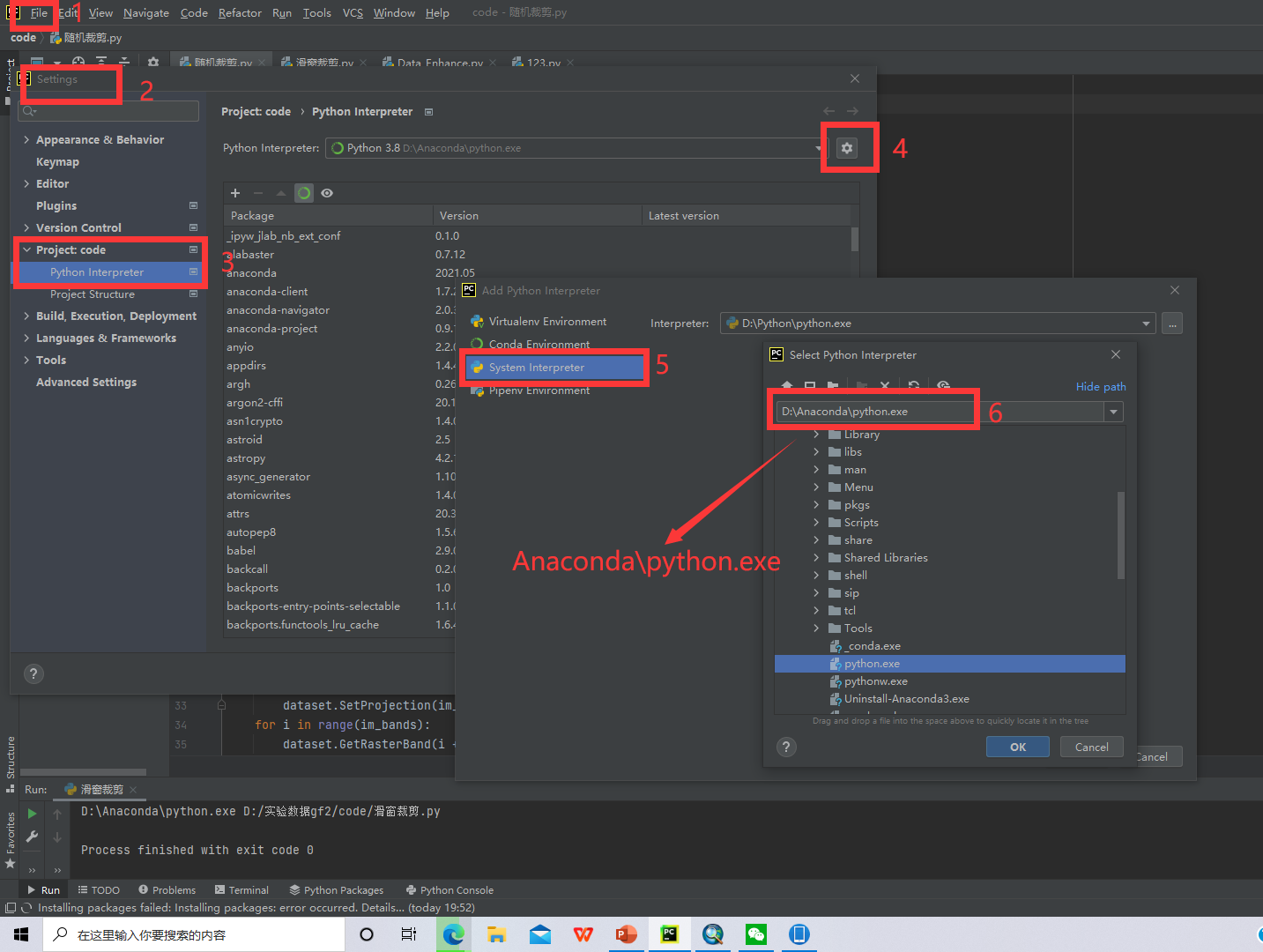Uninstall selected package via minus icon
This screenshot has height=952, width=1263.
click(x=256, y=192)
